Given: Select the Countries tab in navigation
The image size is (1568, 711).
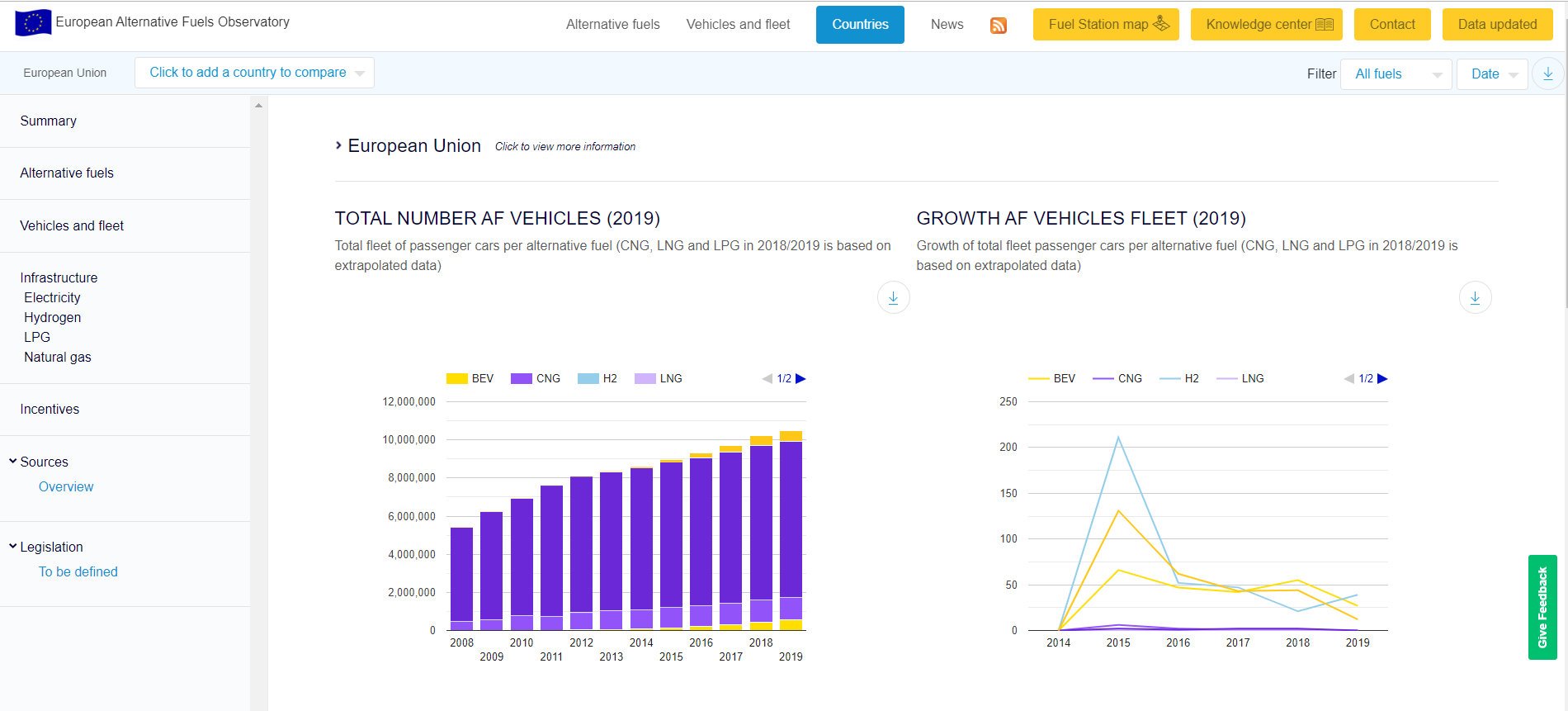Looking at the screenshot, I should coord(860,25).
